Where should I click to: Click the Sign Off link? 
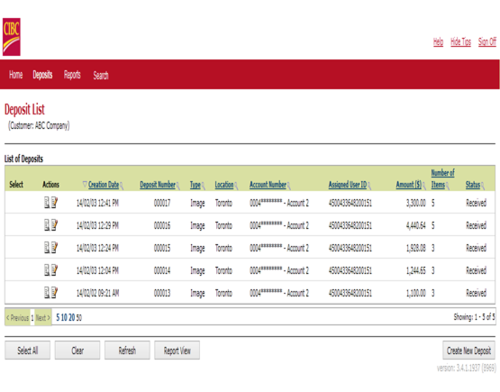pos(487,42)
